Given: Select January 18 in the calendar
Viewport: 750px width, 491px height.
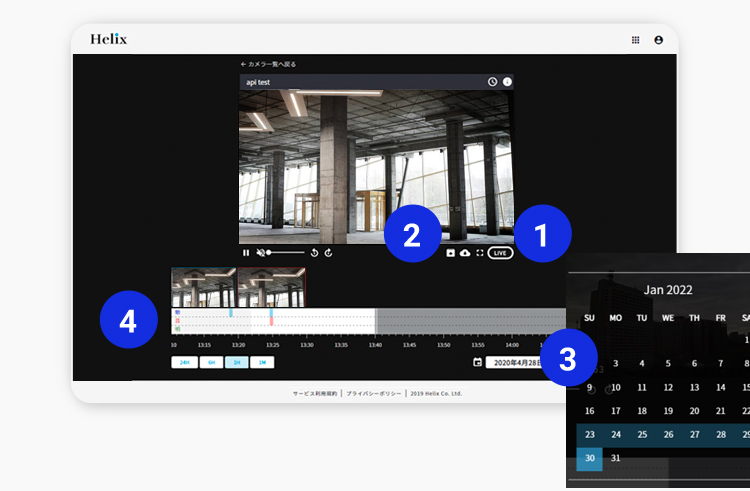Looking at the screenshot, I should (642, 411).
